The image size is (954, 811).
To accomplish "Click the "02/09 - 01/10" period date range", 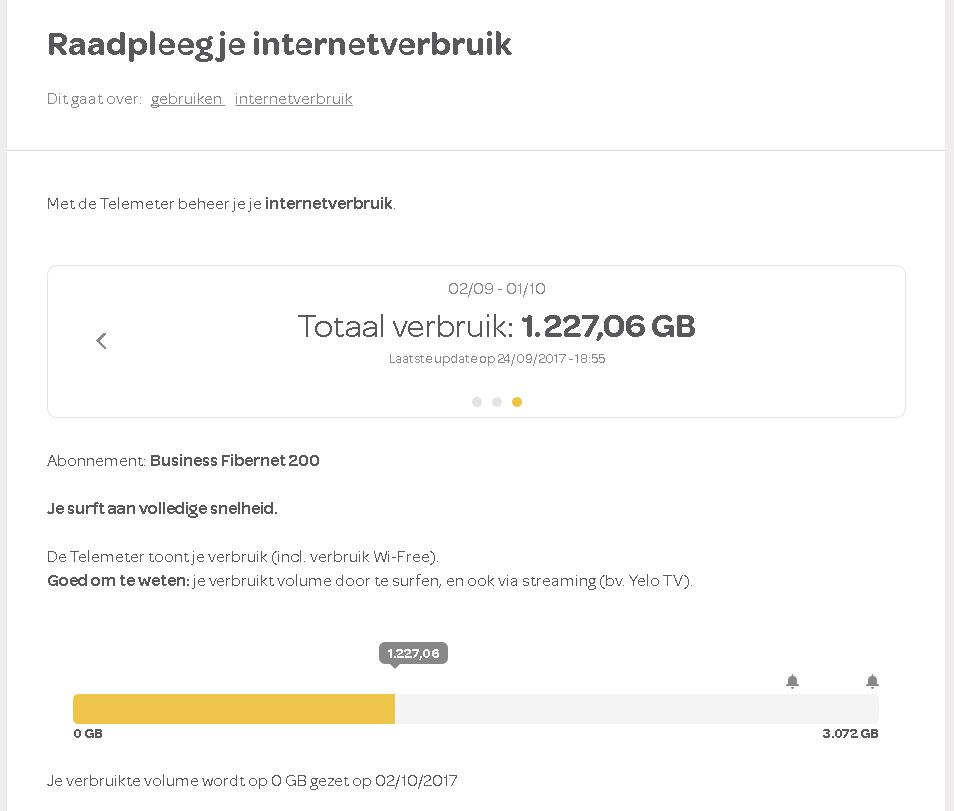I will pos(496,290).
